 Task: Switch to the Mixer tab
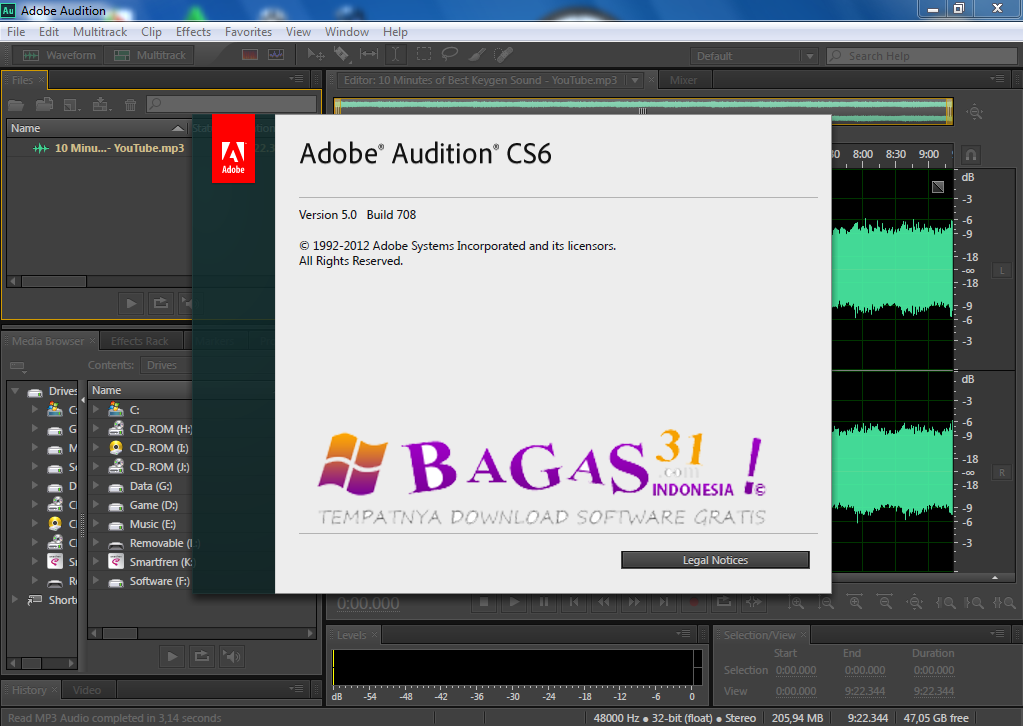tap(683, 80)
